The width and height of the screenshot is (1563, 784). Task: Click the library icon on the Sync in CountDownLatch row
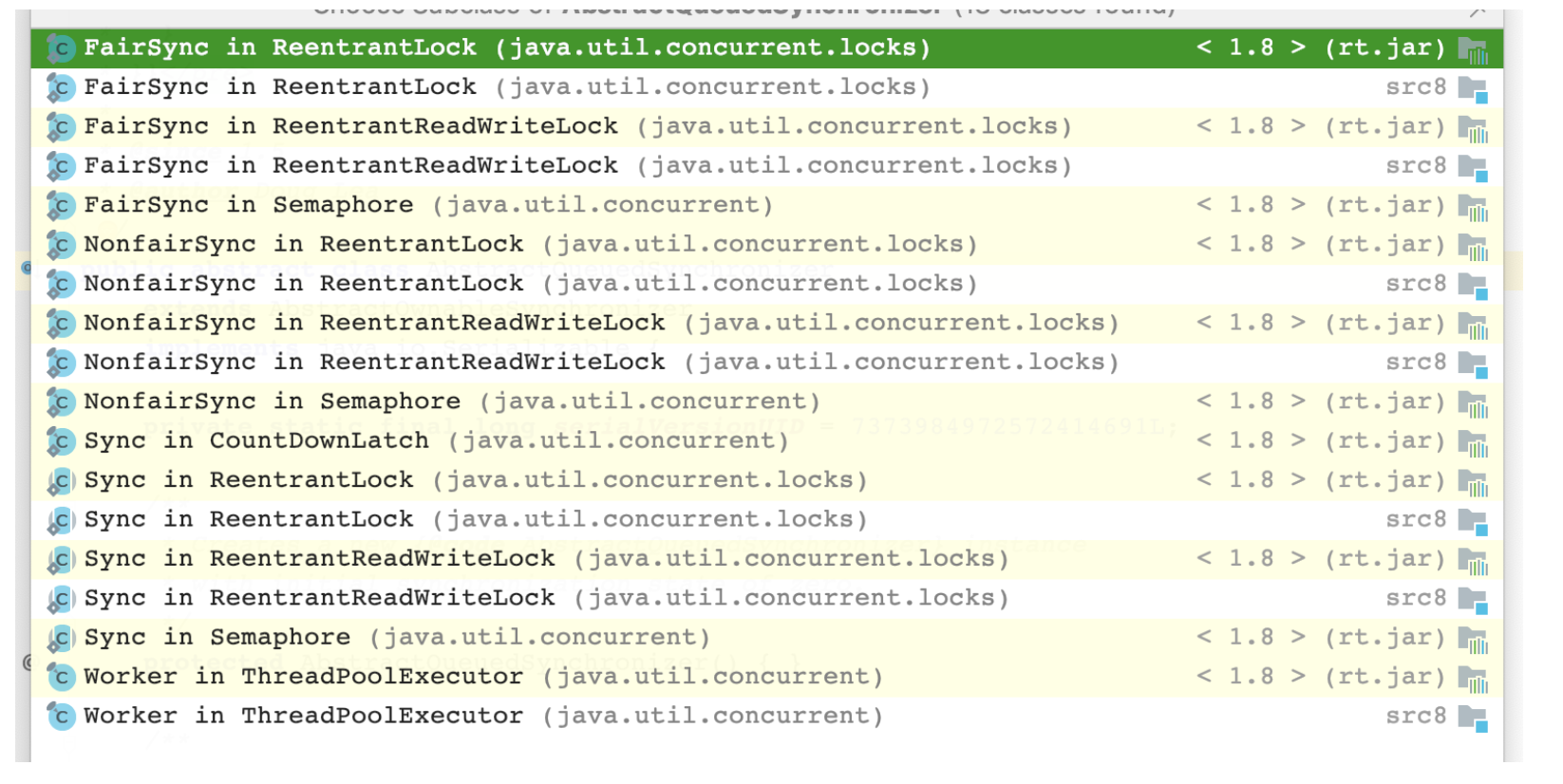point(1472,442)
